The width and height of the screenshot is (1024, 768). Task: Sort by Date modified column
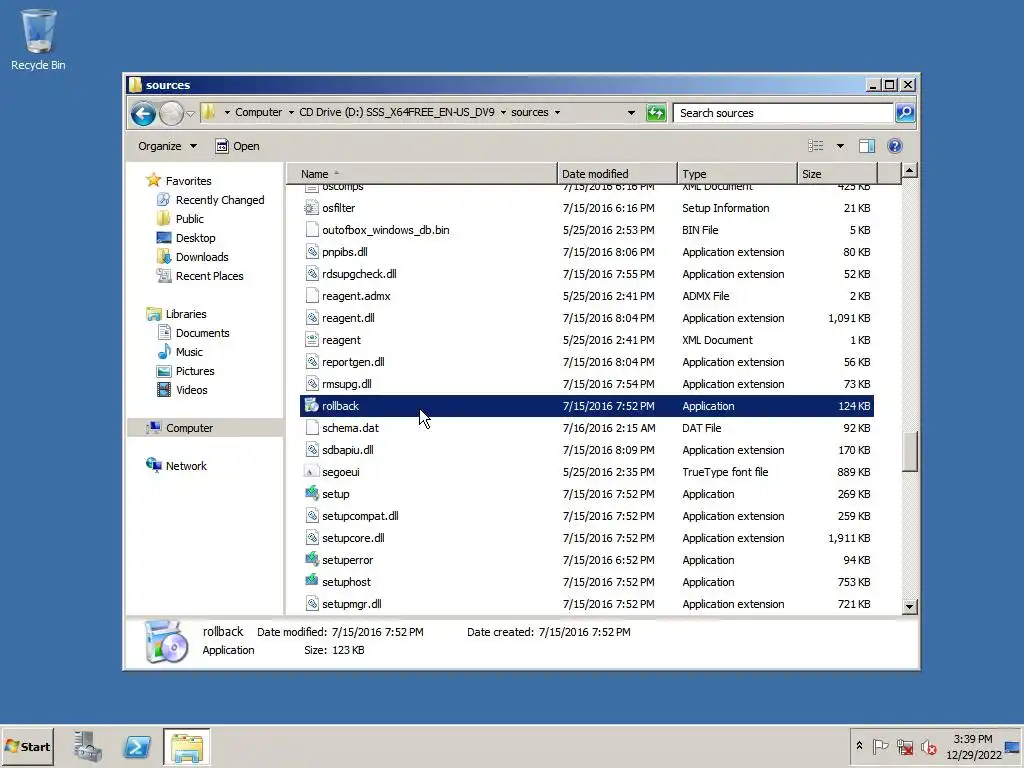click(617, 174)
